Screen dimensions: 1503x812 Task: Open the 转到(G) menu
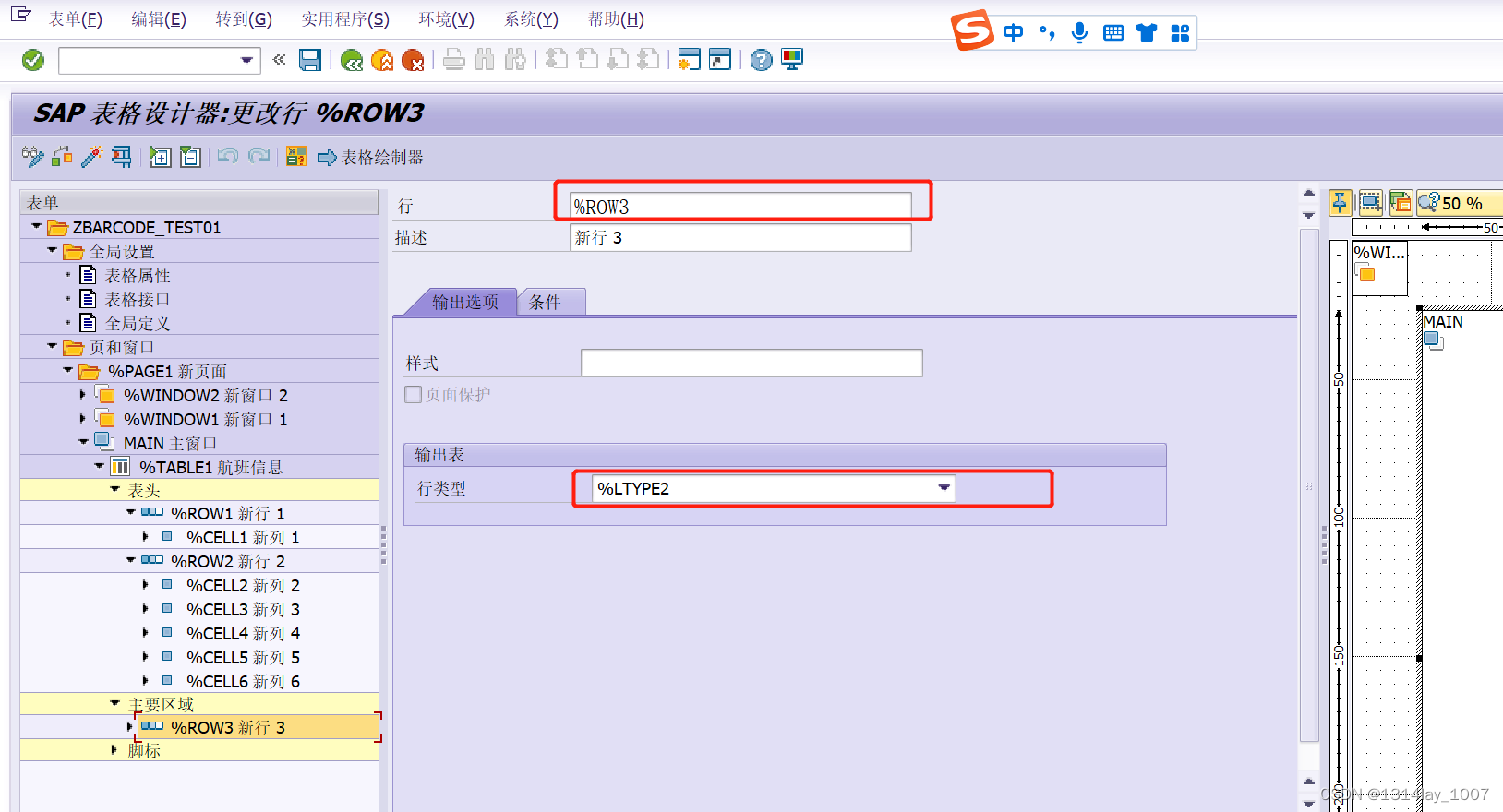(244, 19)
